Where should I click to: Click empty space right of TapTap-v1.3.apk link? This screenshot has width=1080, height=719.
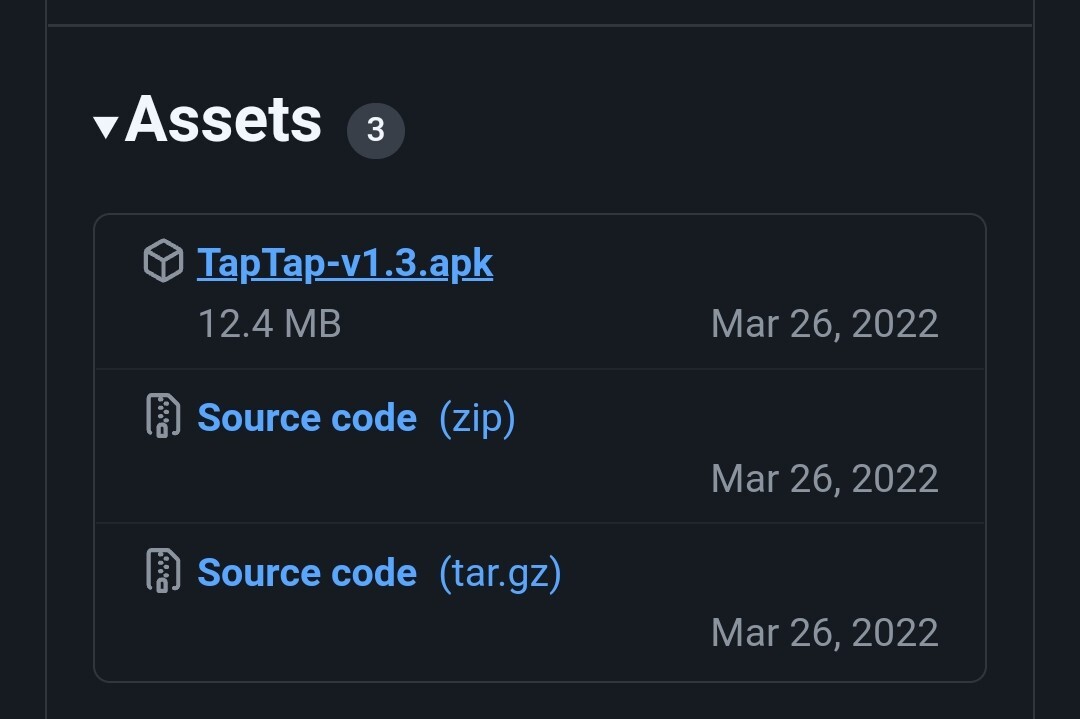pyautogui.click(x=723, y=263)
